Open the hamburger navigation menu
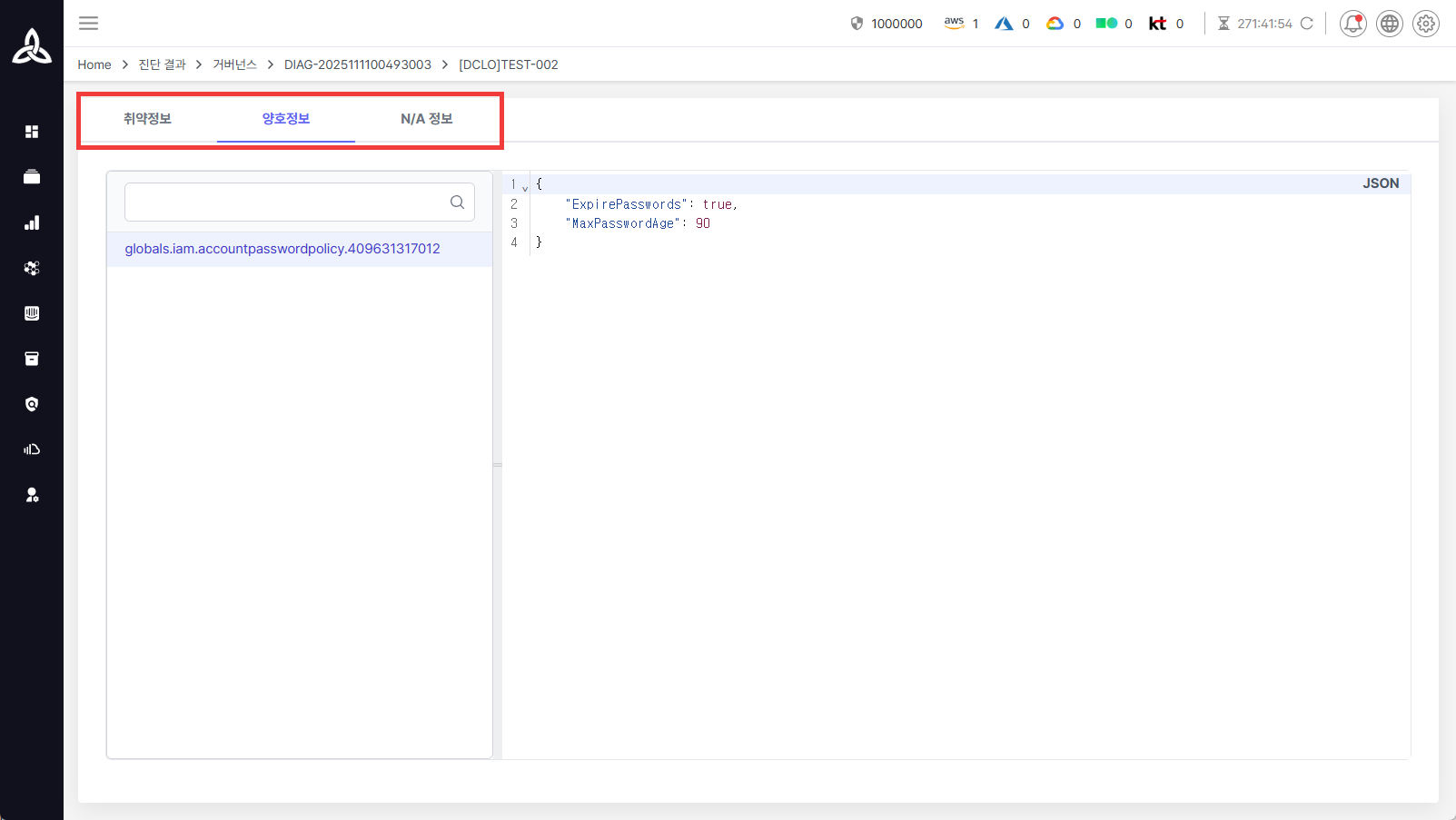1456x820 pixels. click(x=88, y=24)
